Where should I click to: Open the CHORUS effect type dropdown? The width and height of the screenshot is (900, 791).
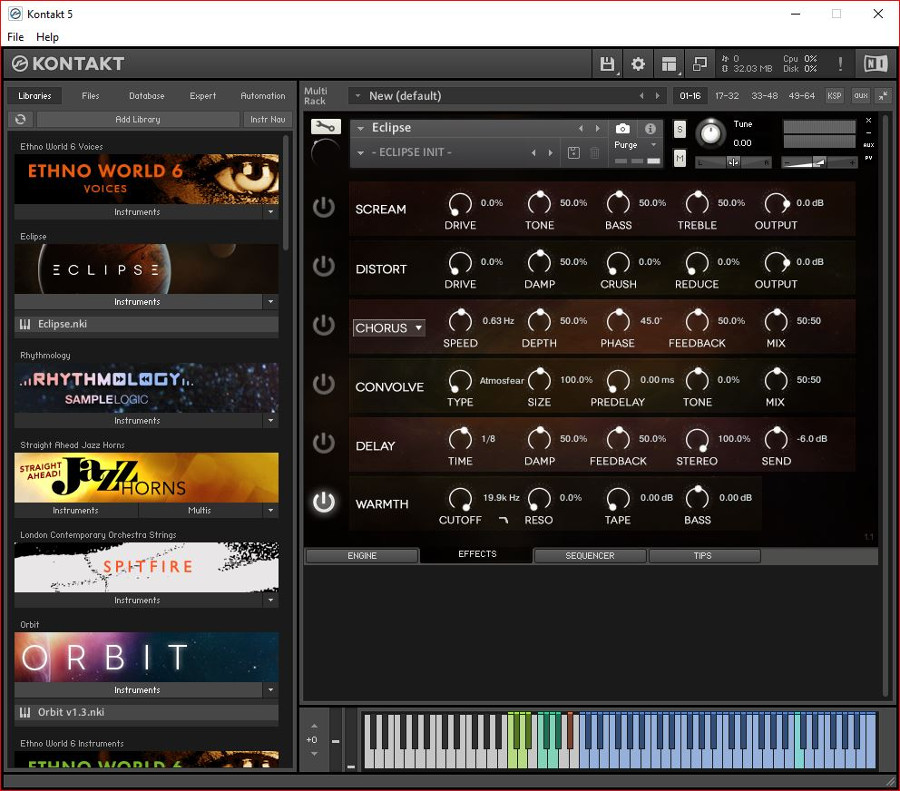[x=389, y=328]
